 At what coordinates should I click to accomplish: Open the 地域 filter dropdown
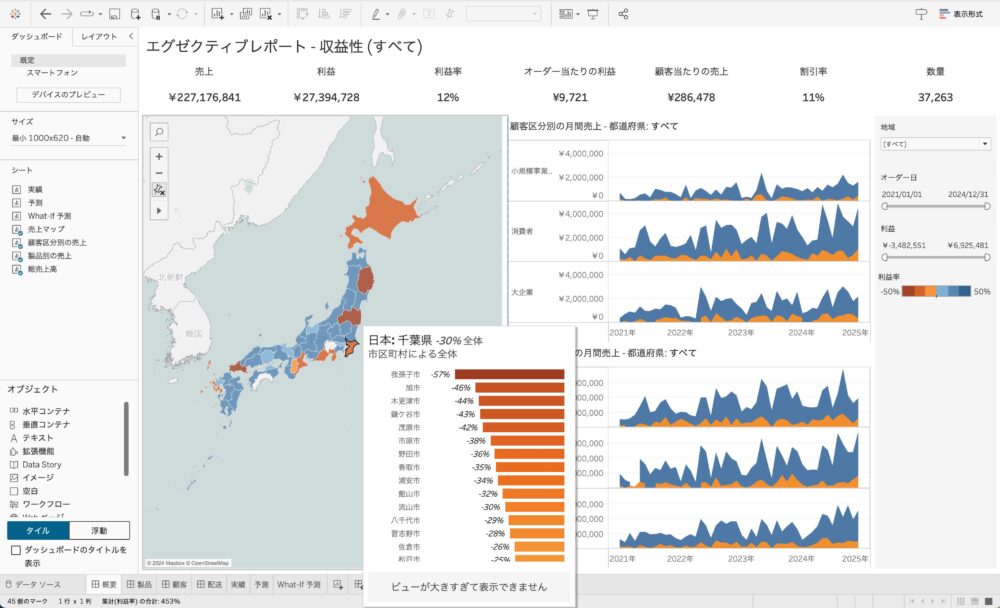coord(935,144)
